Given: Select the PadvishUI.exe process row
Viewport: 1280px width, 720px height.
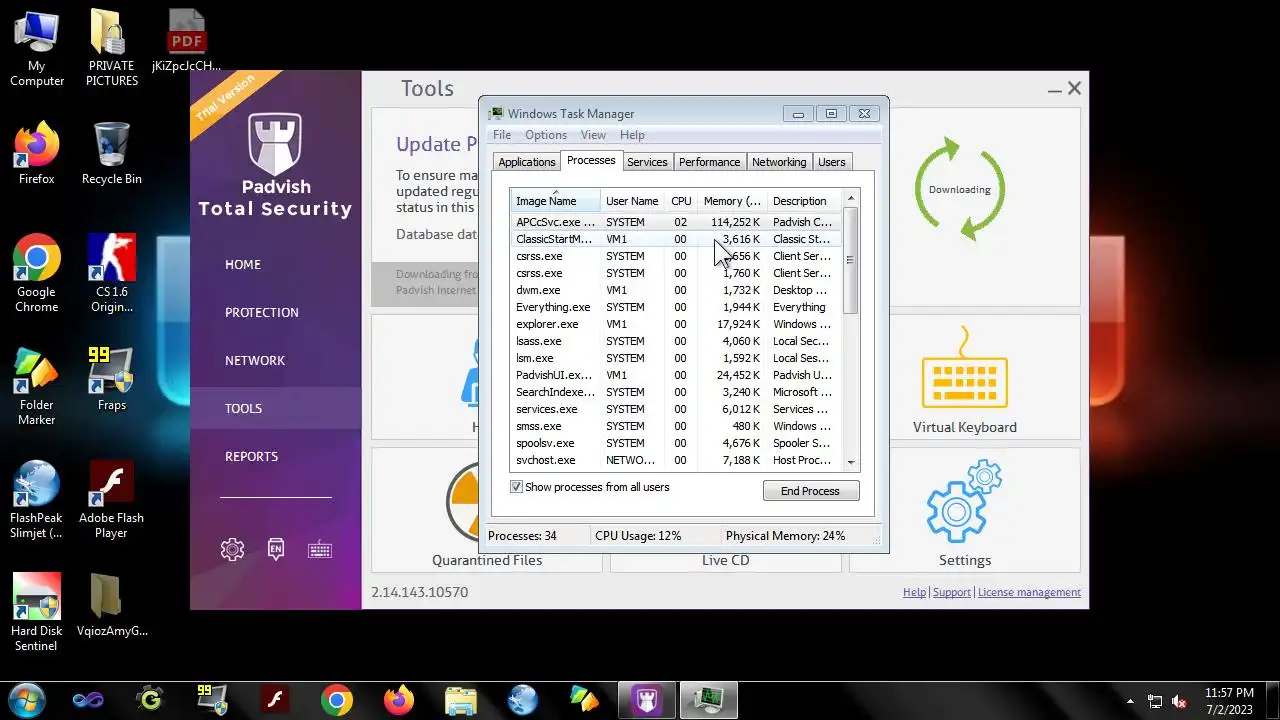Looking at the screenshot, I should 677,375.
